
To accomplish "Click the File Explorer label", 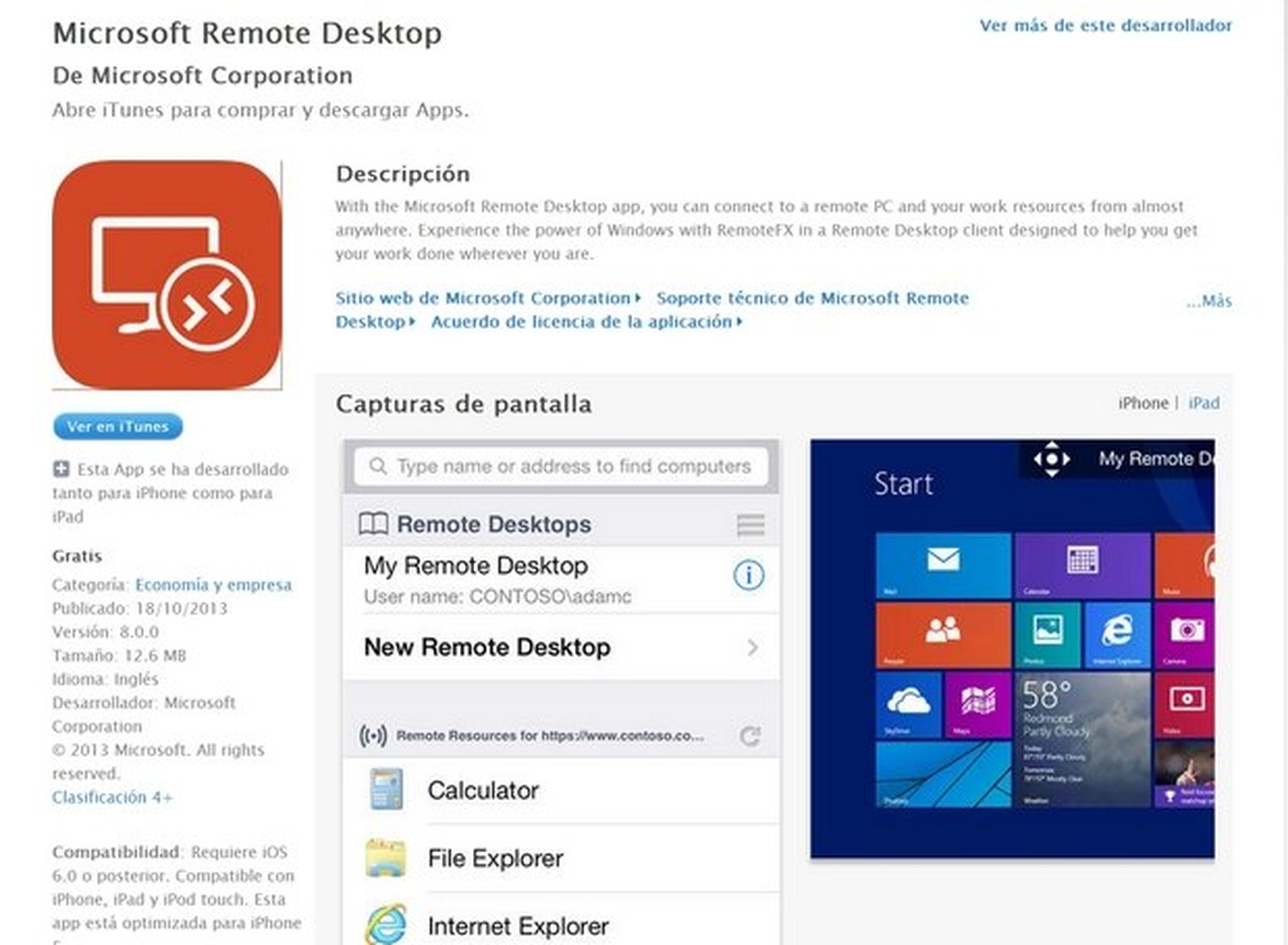I will pos(495,858).
